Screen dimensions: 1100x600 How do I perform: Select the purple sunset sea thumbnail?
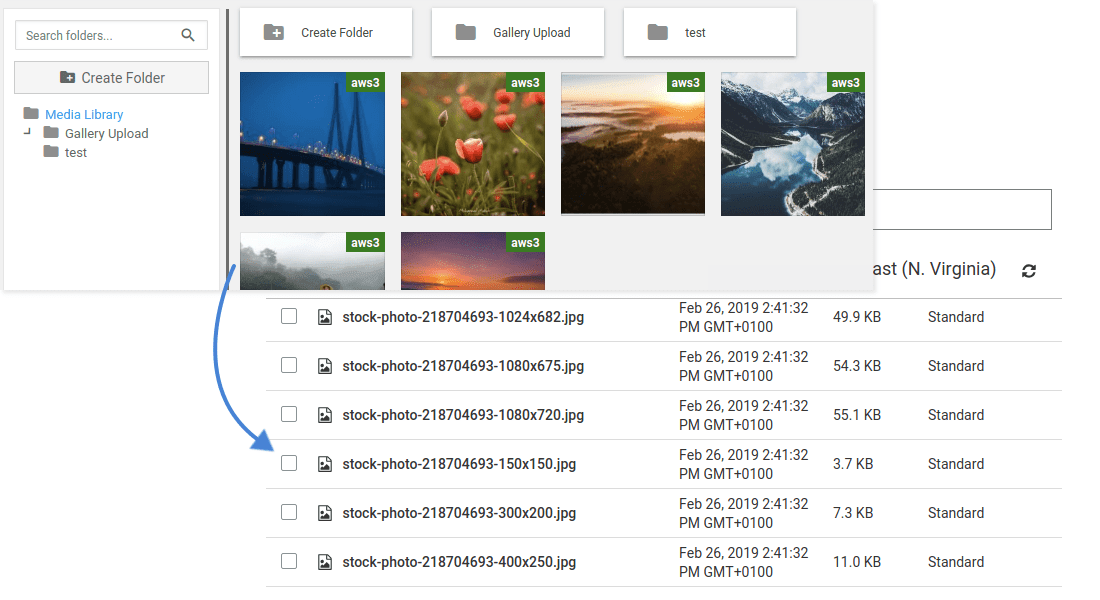pos(473,261)
